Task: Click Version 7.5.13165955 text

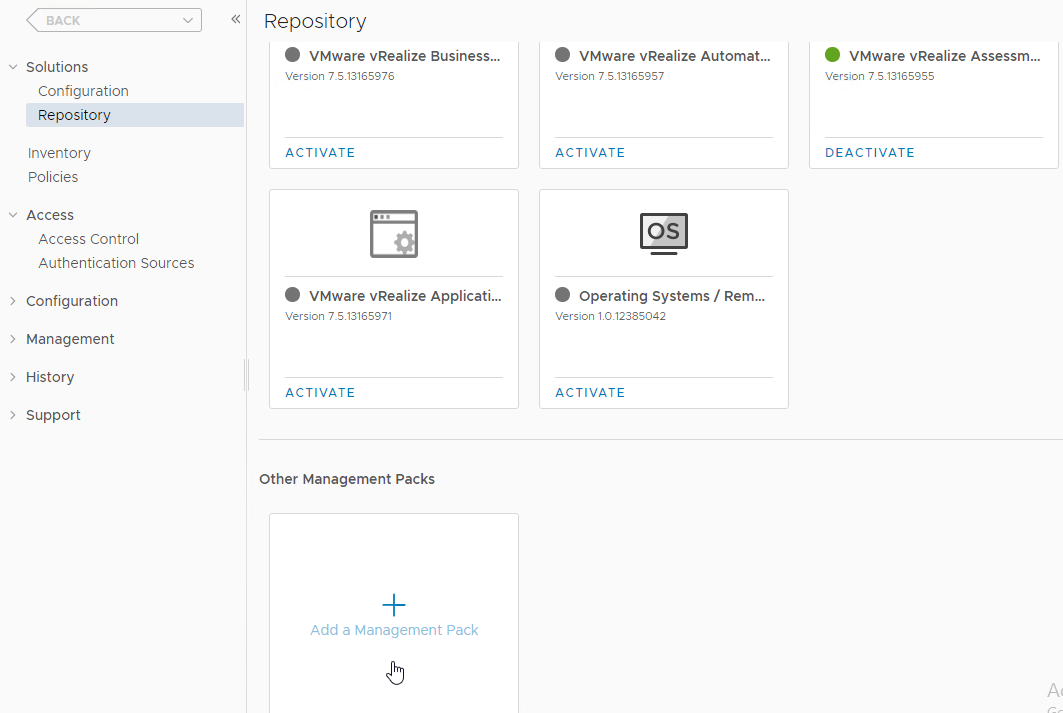Action: 879,76
